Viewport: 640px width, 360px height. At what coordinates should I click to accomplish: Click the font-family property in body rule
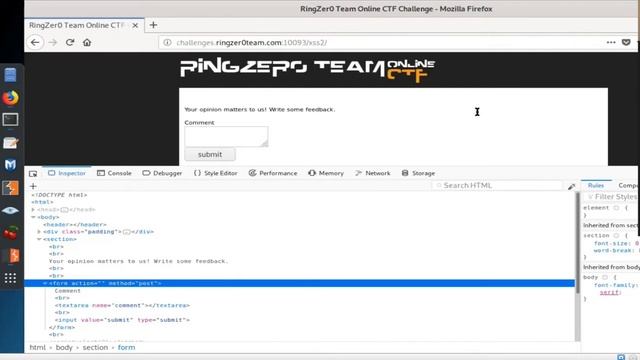click(615, 285)
